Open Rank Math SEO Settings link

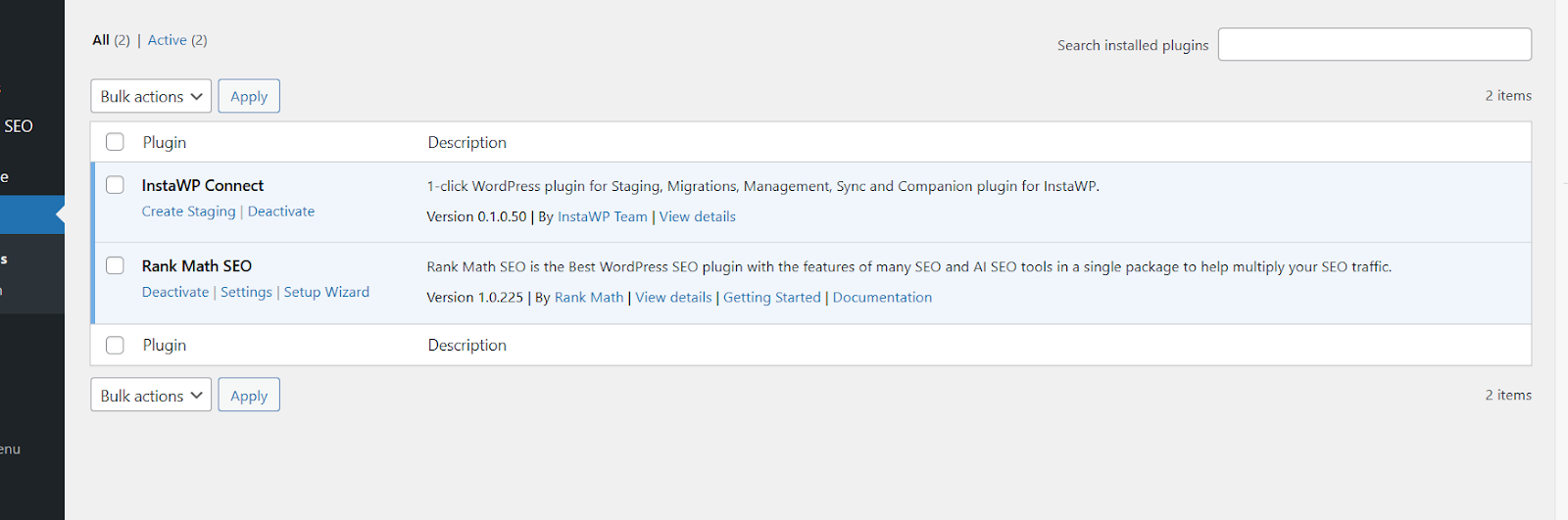click(x=246, y=292)
